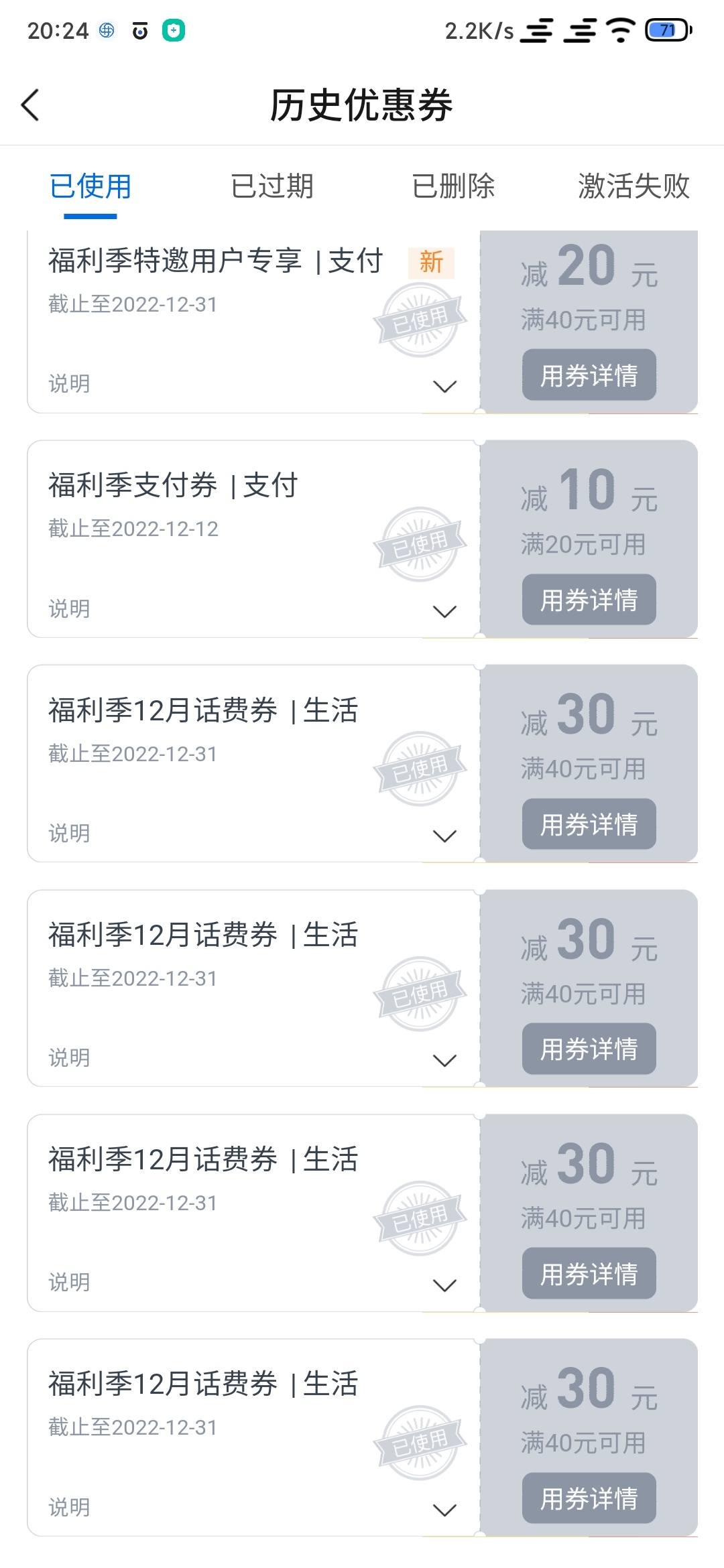
Task: Select the 已使用 tab
Action: pyautogui.click(x=90, y=186)
